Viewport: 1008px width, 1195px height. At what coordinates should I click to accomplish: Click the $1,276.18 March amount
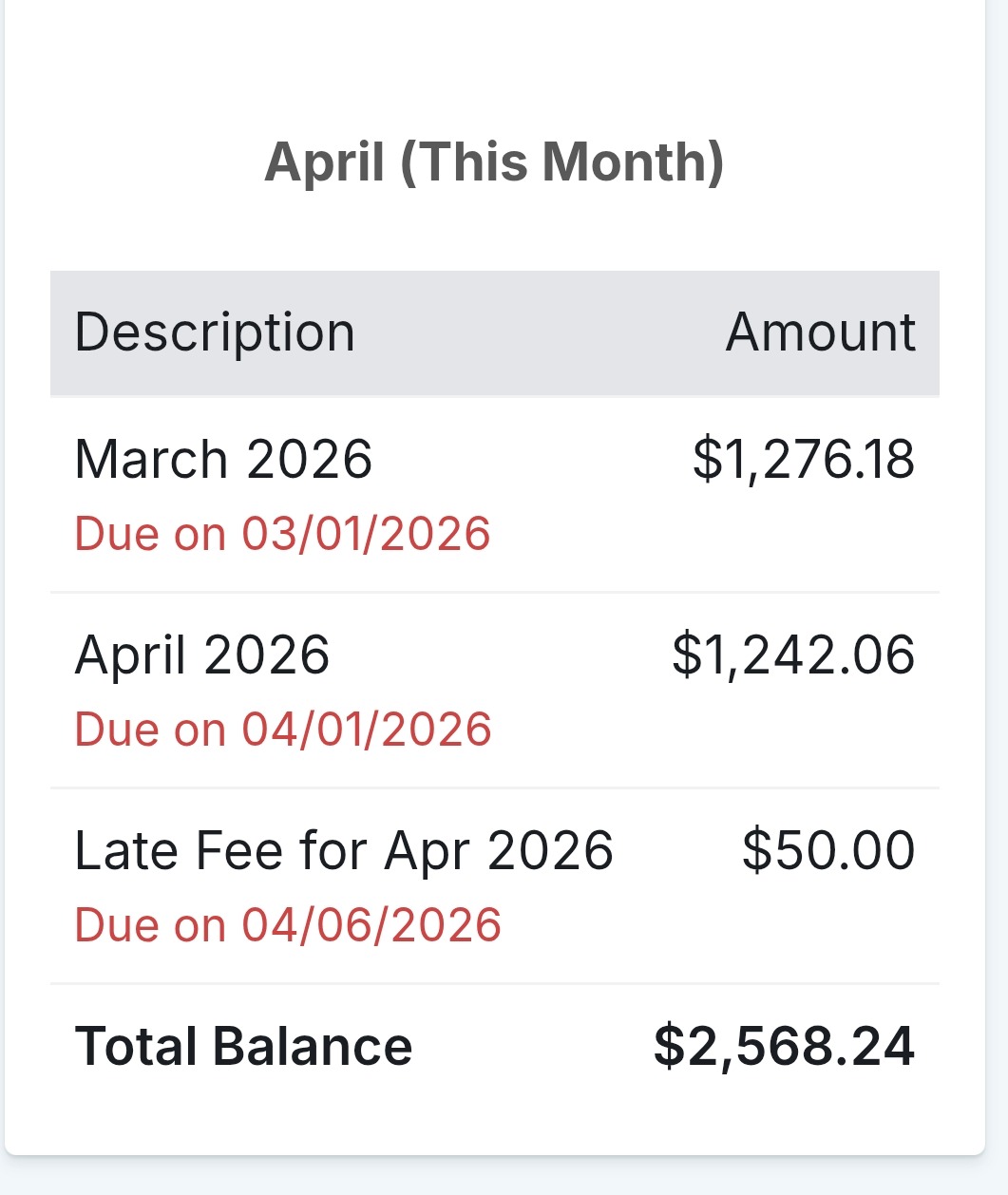pyautogui.click(x=803, y=460)
